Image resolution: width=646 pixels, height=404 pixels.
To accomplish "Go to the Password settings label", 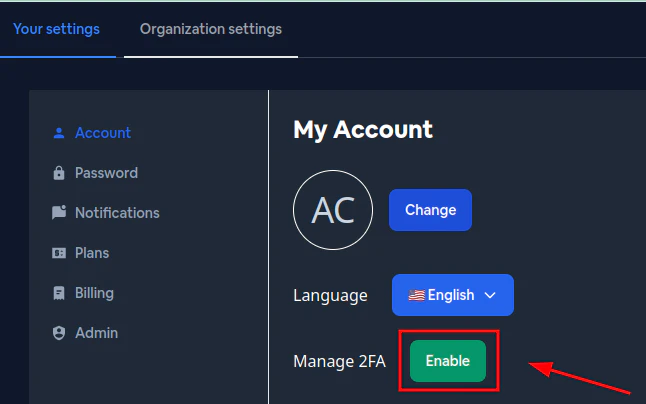I will click(x=106, y=173).
